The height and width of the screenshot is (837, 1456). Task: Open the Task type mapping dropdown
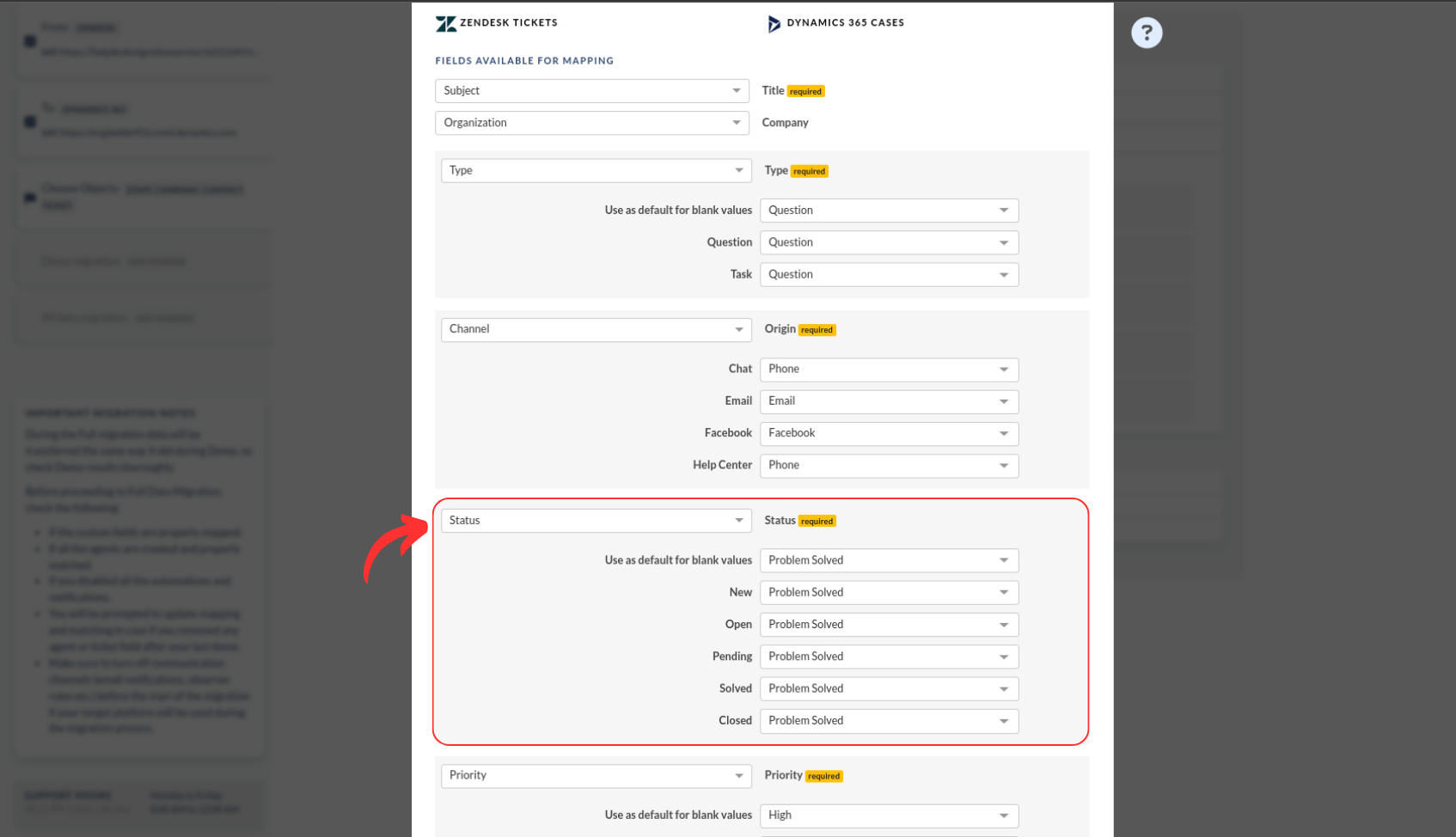coord(889,274)
